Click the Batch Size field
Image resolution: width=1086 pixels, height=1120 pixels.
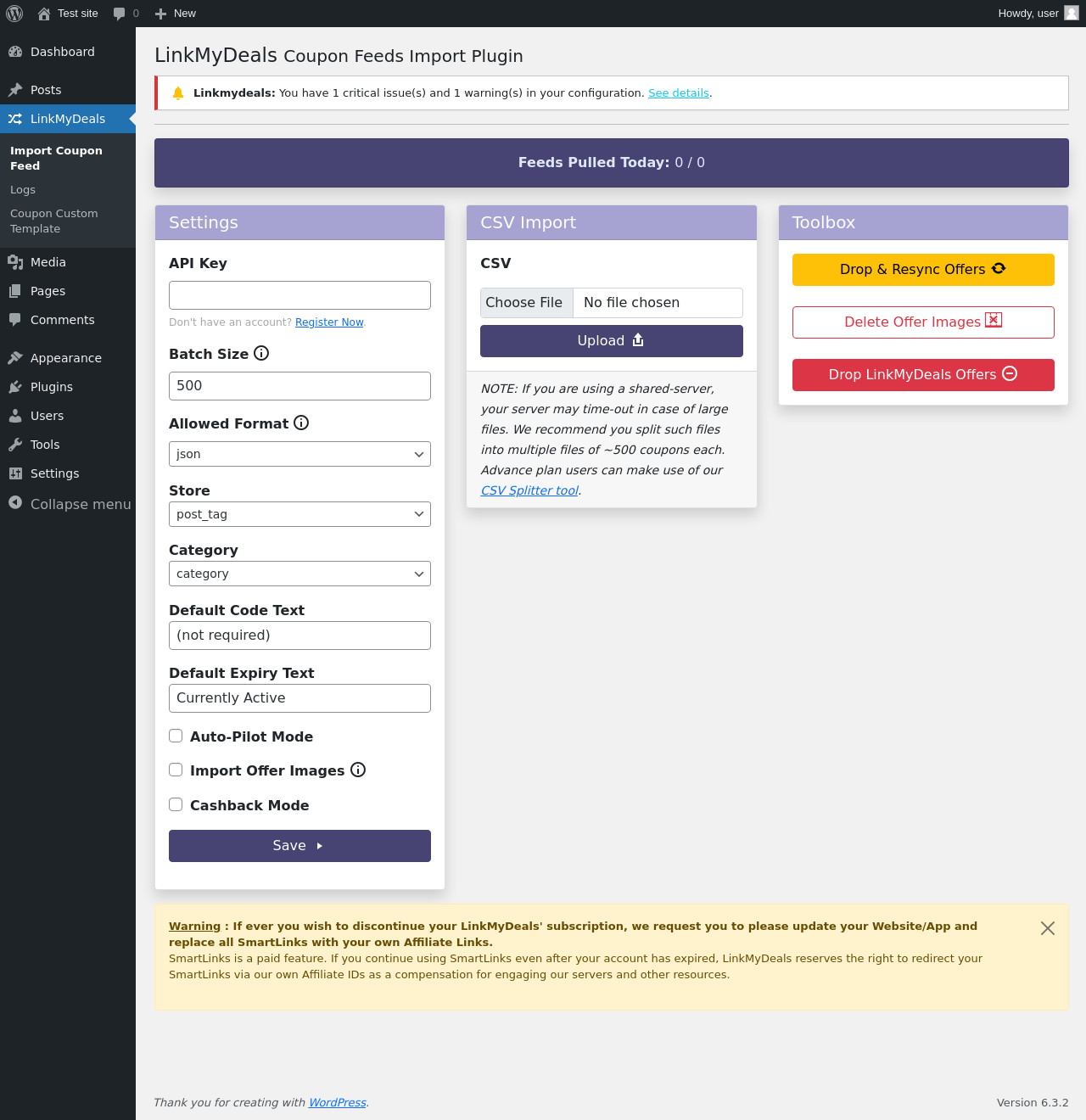click(299, 386)
